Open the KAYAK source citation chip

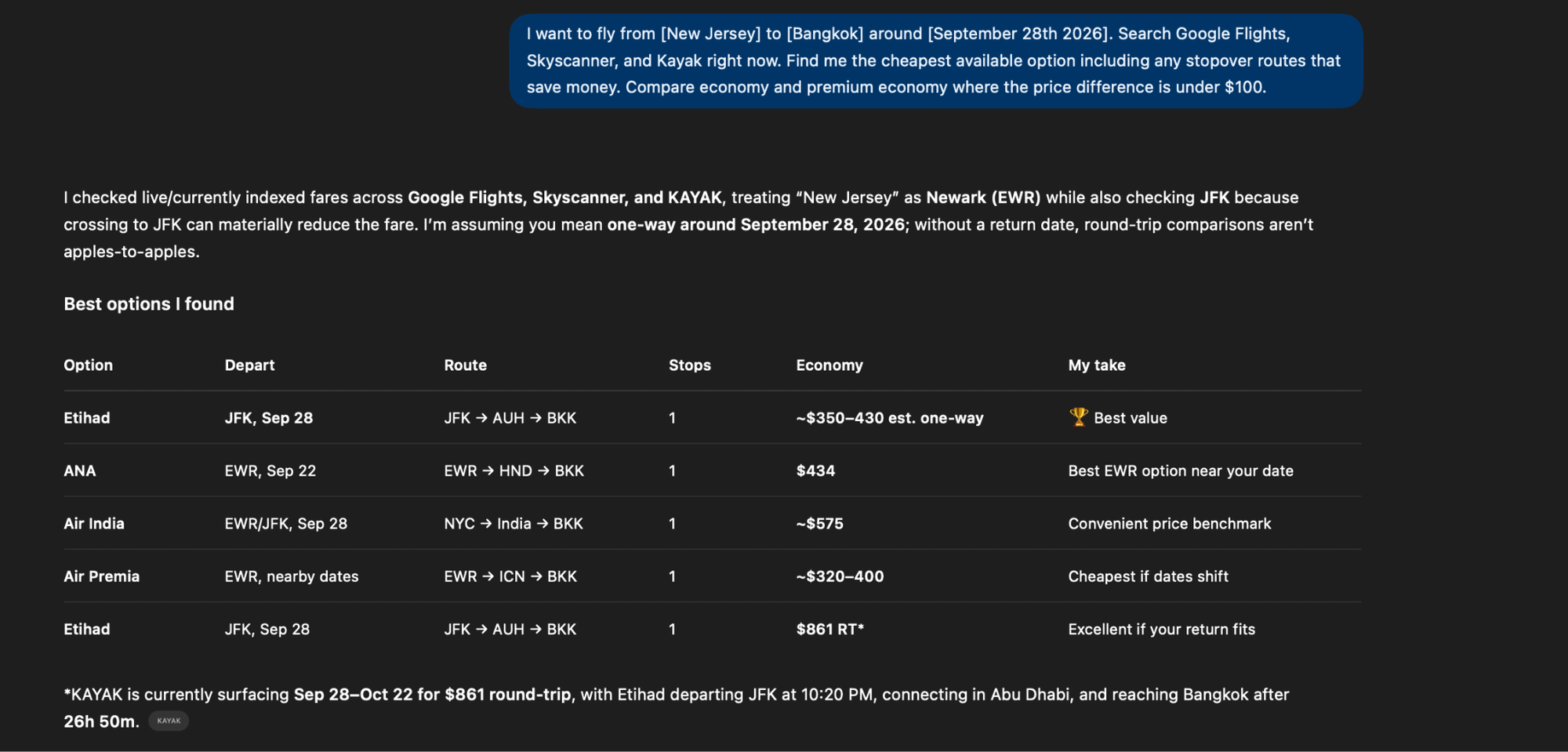point(169,721)
